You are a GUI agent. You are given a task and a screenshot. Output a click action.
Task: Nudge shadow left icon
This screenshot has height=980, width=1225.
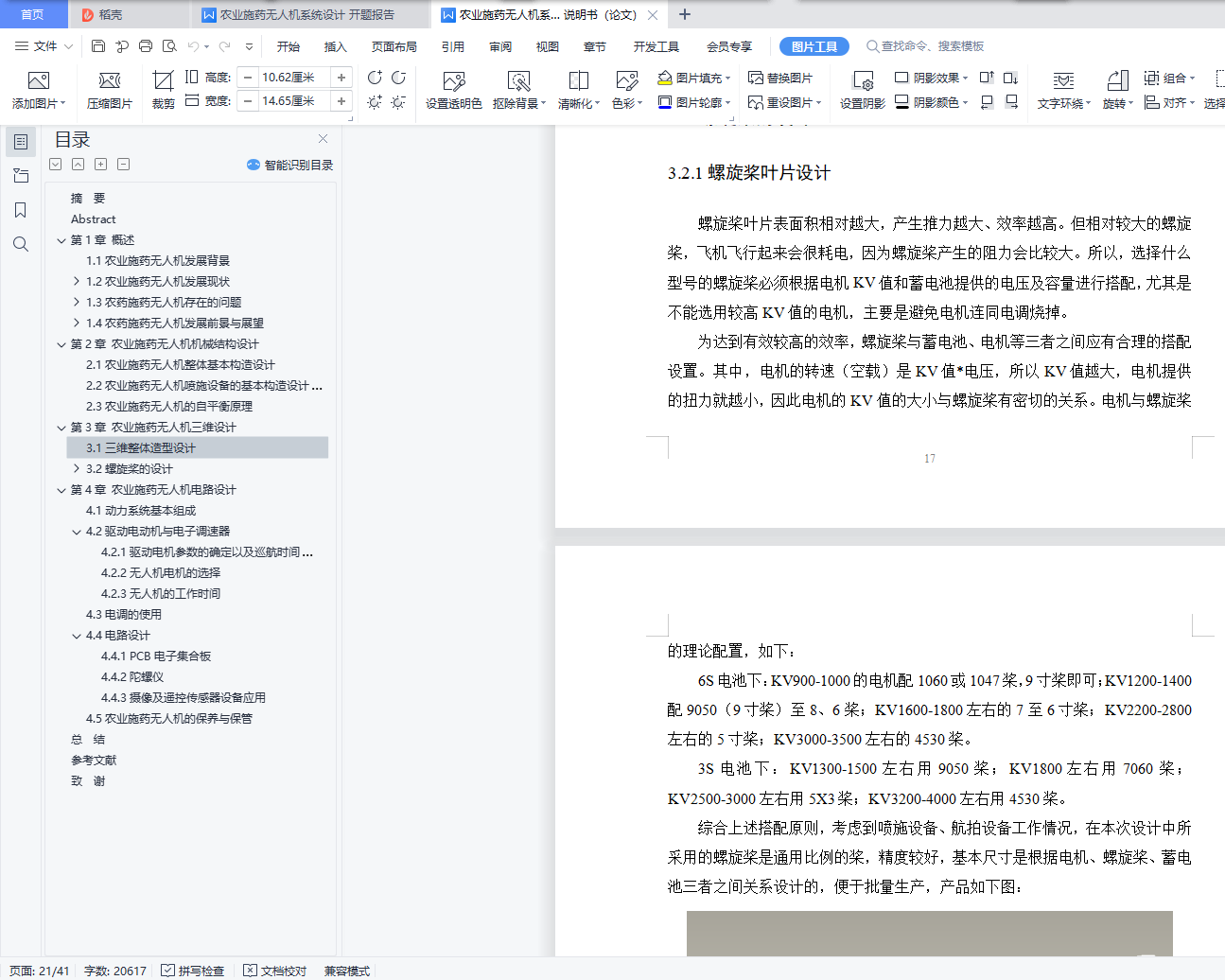pyautogui.click(x=987, y=101)
